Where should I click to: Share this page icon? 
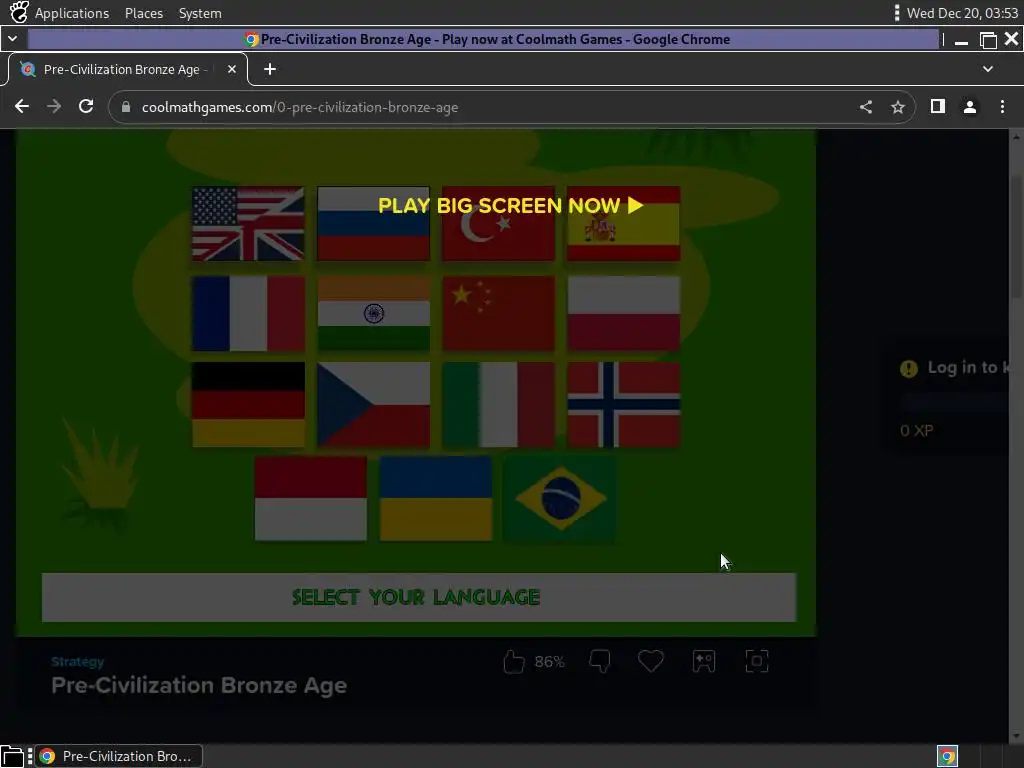[866, 107]
